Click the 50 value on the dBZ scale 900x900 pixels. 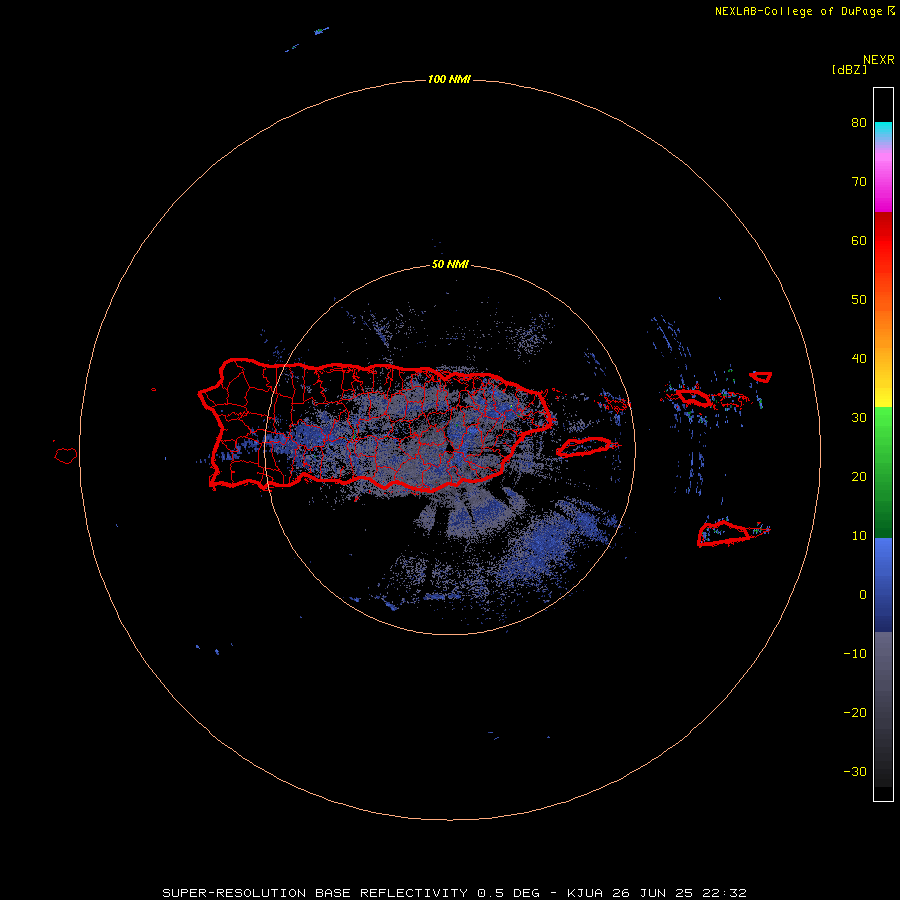[859, 300]
